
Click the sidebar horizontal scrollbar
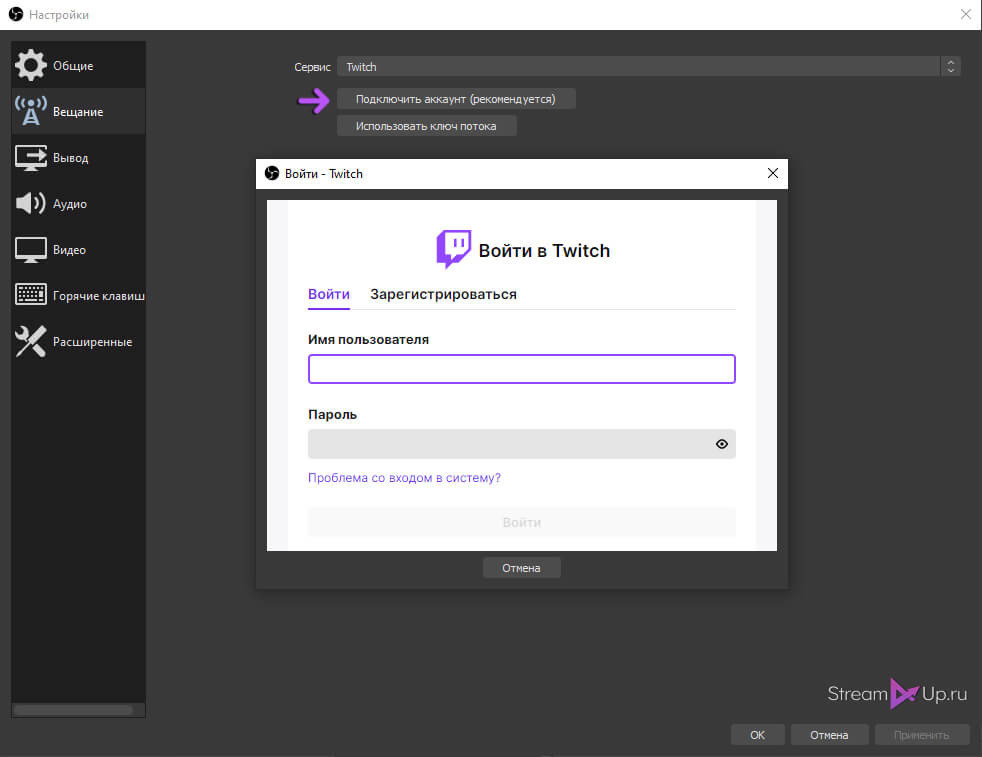pyautogui.click(x=73, y=710)
